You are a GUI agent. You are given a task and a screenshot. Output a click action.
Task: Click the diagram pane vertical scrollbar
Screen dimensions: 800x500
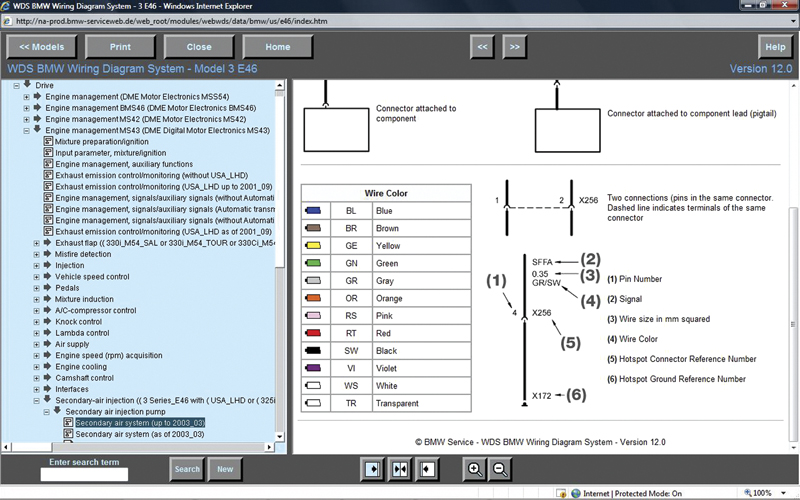[793, 324]
